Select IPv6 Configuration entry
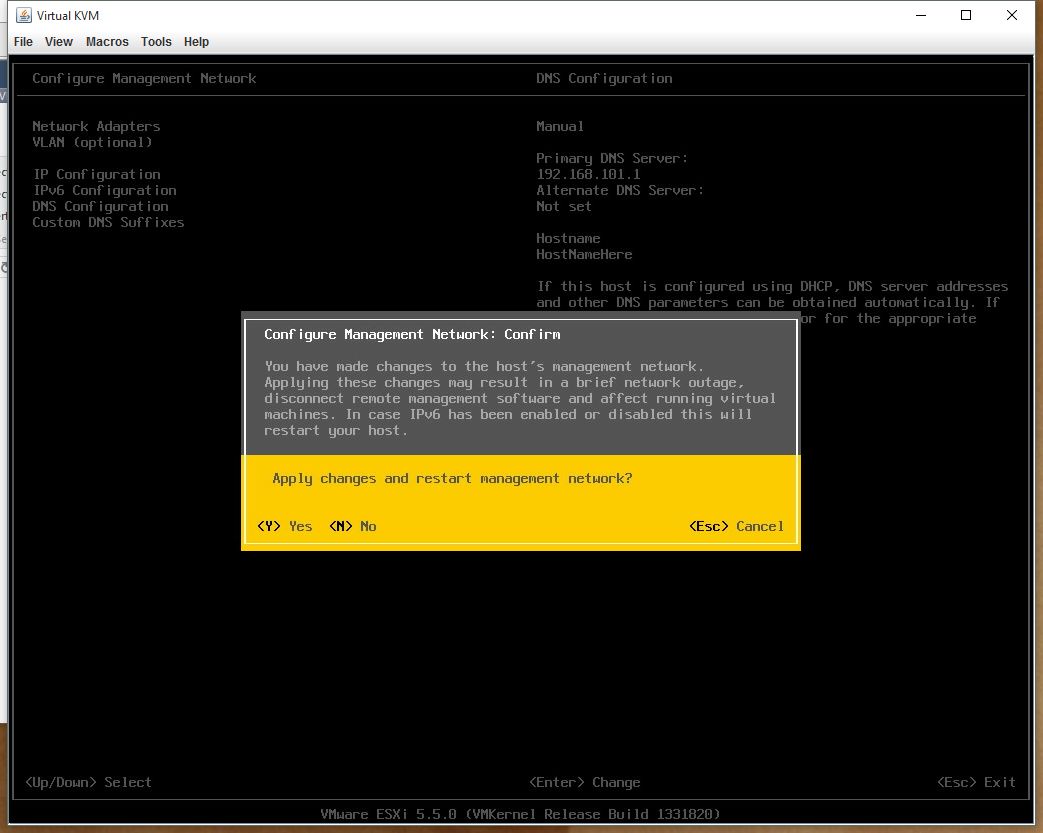Screen dimensions: 1043x833 (104, 190)
